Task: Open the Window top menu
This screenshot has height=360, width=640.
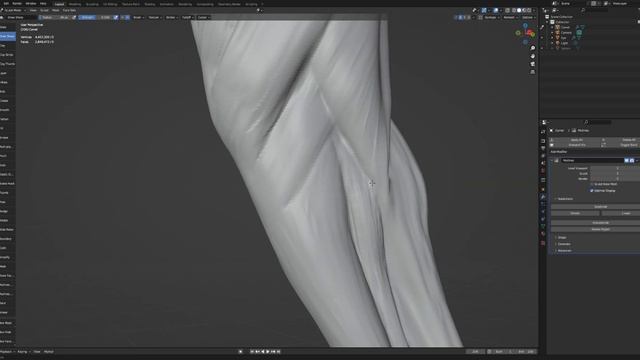Action: click(31, 3)
